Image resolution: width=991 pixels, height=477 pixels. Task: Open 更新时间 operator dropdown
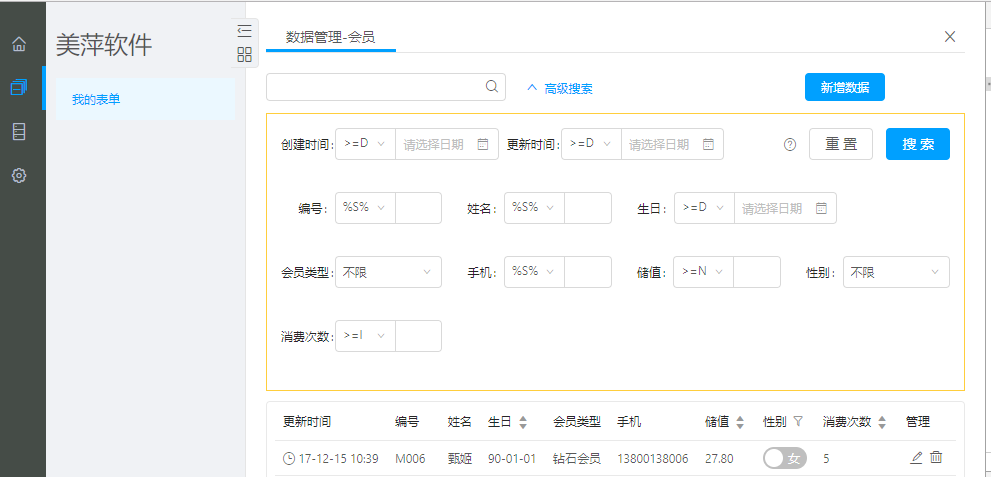[591, 144]
